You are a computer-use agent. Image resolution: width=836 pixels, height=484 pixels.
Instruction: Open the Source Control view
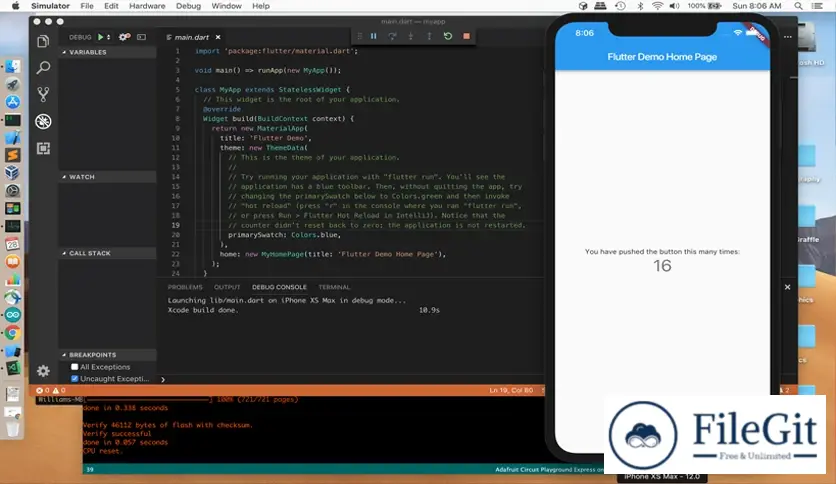pos(43,94)
